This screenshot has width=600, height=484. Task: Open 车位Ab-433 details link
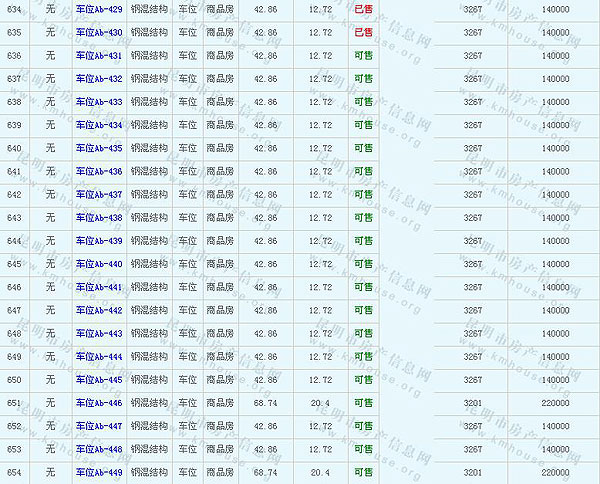[x=99, y=102]
